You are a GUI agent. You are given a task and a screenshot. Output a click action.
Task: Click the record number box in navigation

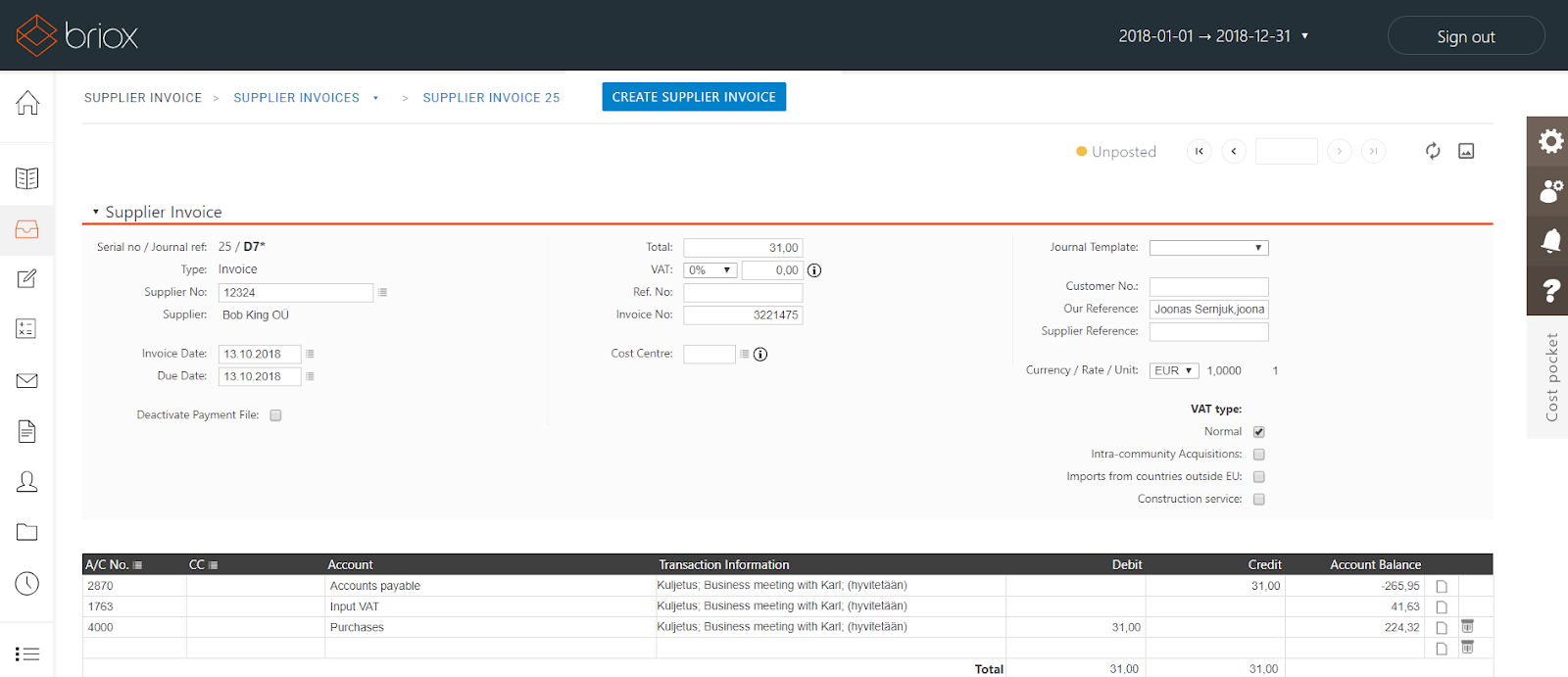point(1287,151)
